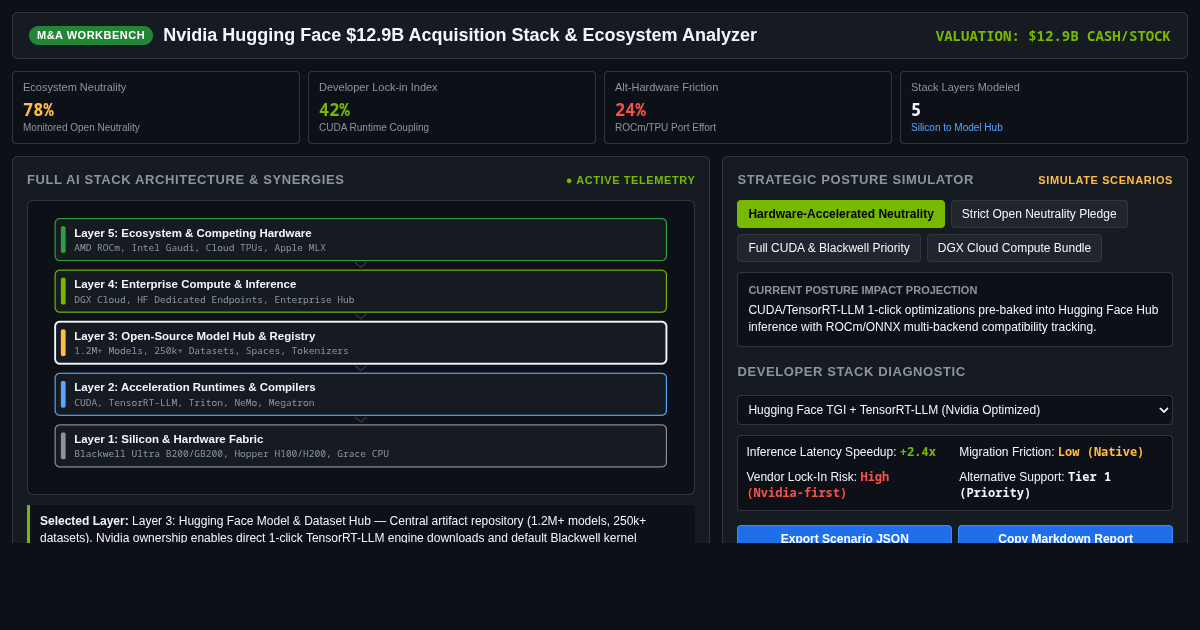
Task: Select Strict Open Neutrality Pledge posture
Action: pos(1039,214)
